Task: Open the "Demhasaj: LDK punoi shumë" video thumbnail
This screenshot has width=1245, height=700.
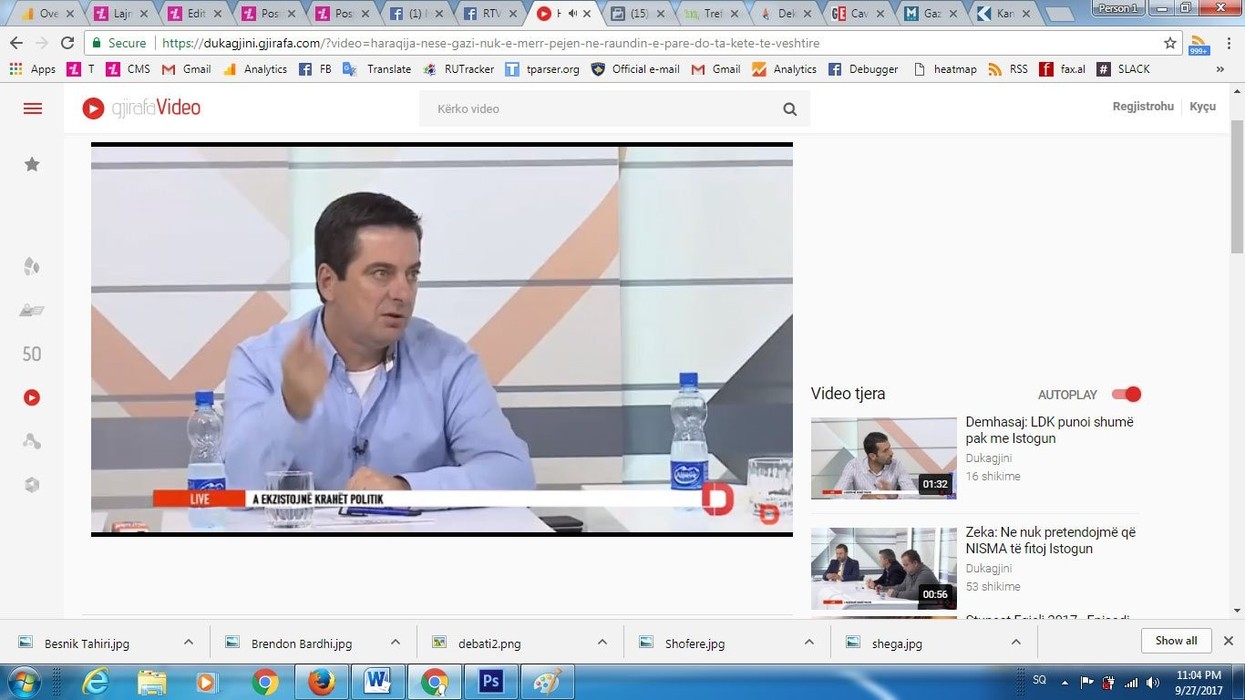Action: [x=883, y=458]
